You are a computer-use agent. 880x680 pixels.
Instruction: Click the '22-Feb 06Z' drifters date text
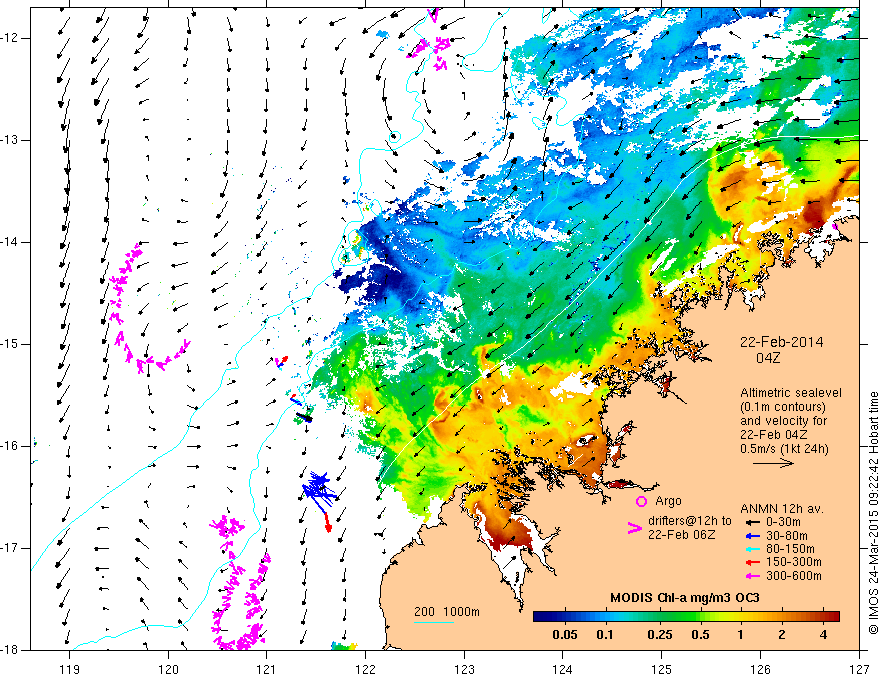(681, 535)
